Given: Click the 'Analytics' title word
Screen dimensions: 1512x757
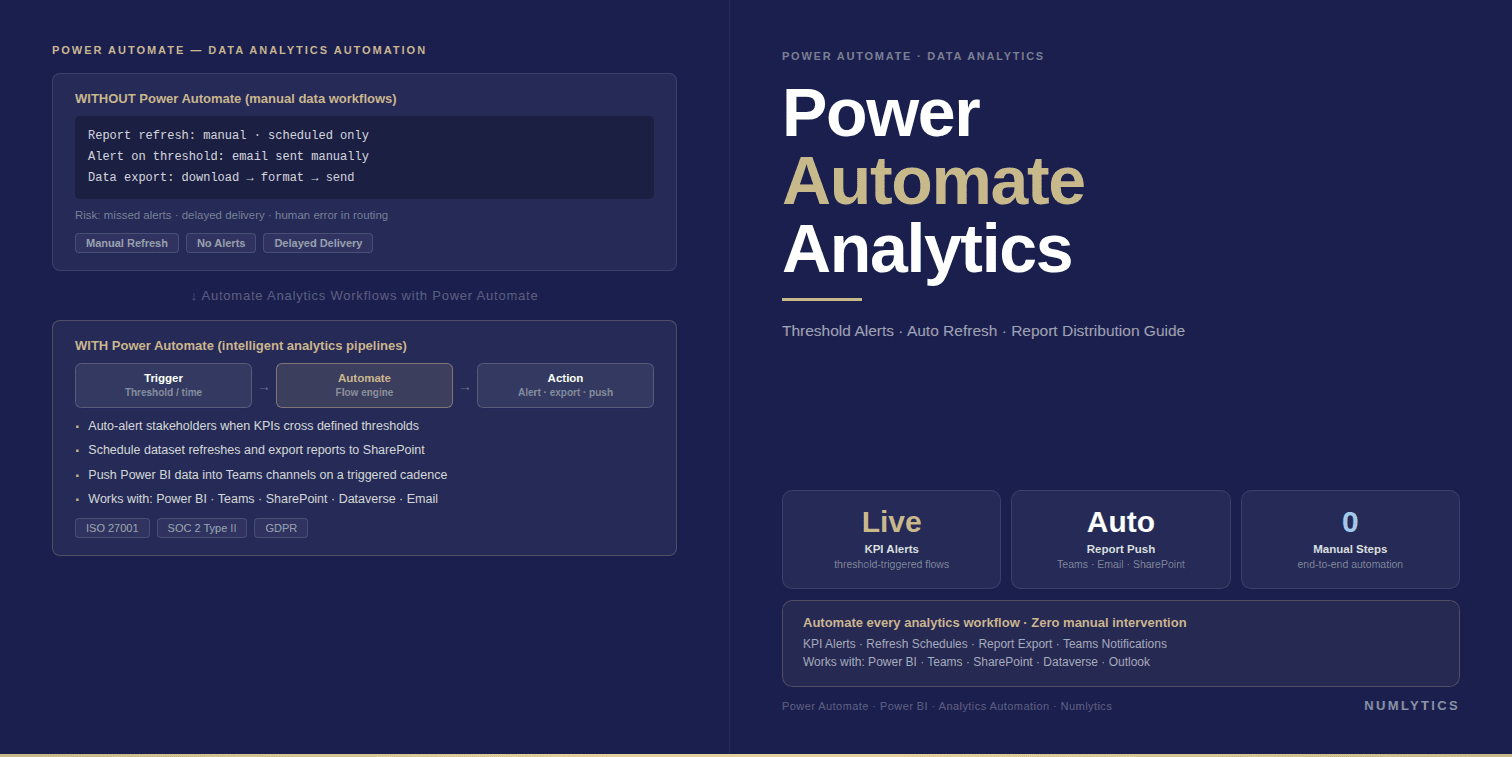Looking at the screenshot, I should pyautogui.click(x=927, y=249).
